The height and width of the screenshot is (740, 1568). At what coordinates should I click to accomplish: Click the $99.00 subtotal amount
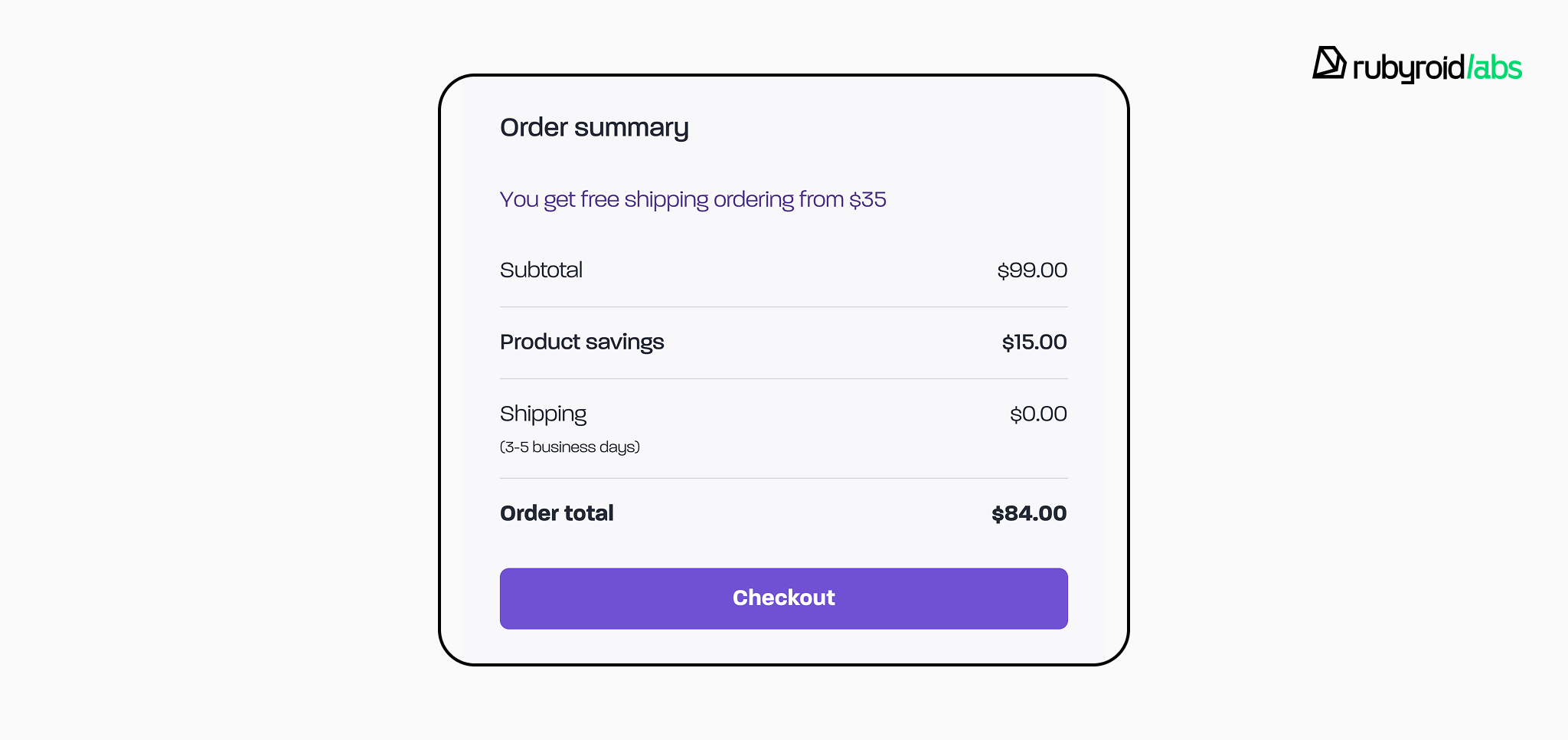click(1032, 270)
